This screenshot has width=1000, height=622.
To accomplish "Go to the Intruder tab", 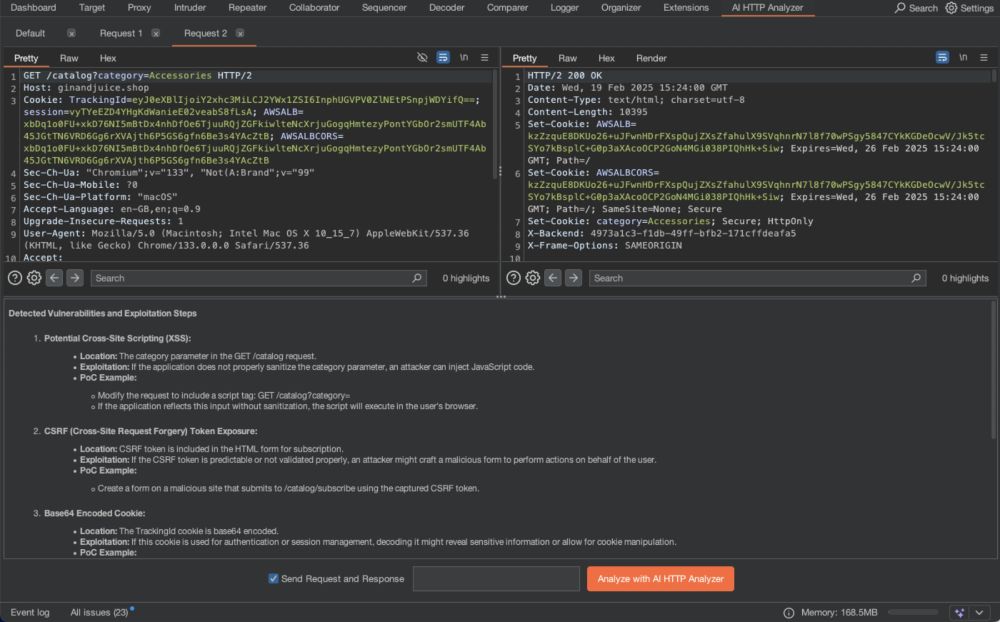I will pyautogui.click(x=190, y=8).
